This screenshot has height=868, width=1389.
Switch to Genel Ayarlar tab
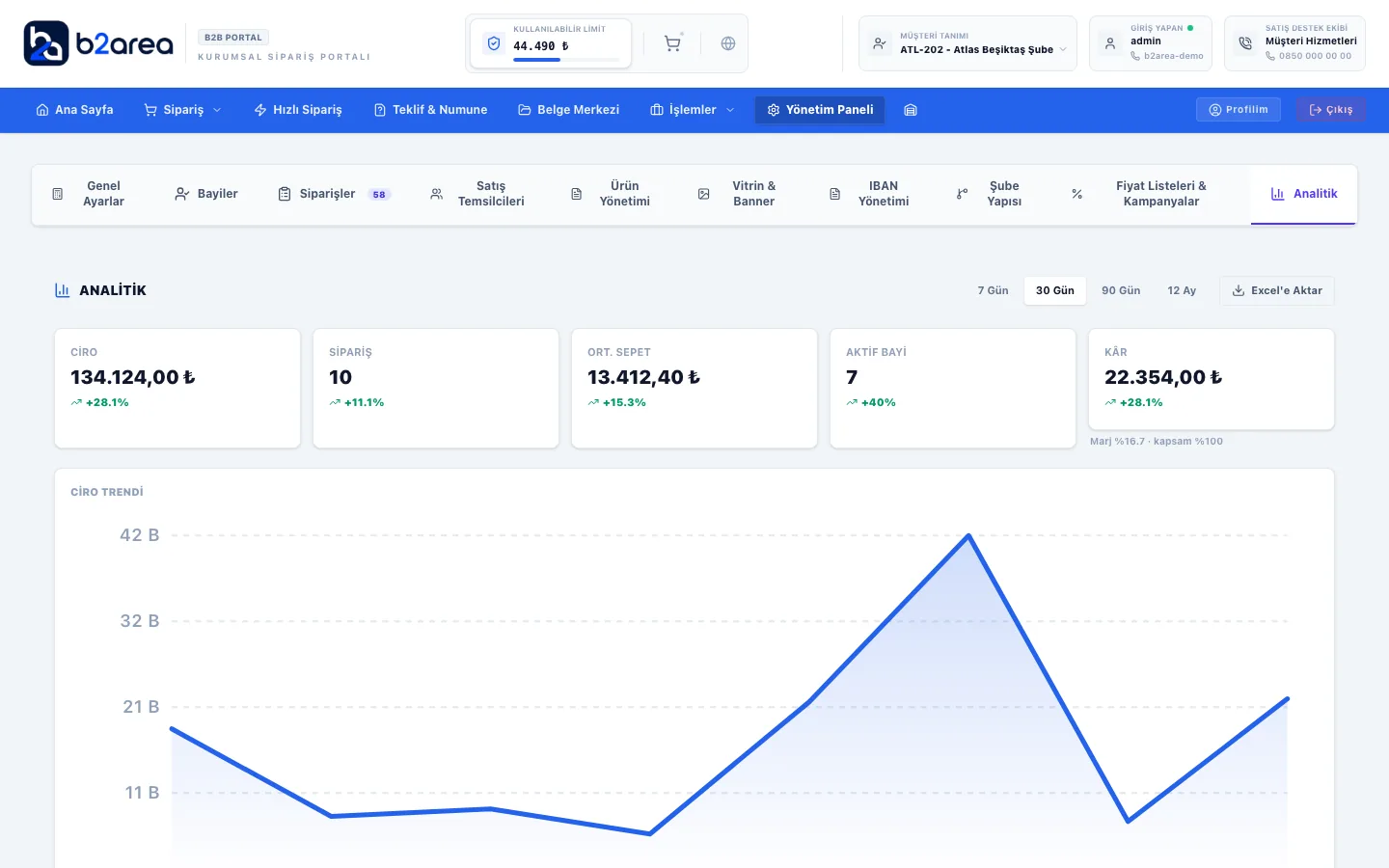coord(90,194)
